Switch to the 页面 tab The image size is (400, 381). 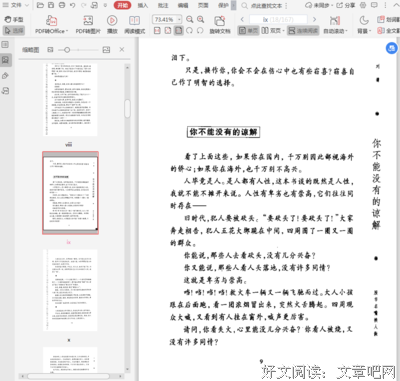tap(203, 5)
